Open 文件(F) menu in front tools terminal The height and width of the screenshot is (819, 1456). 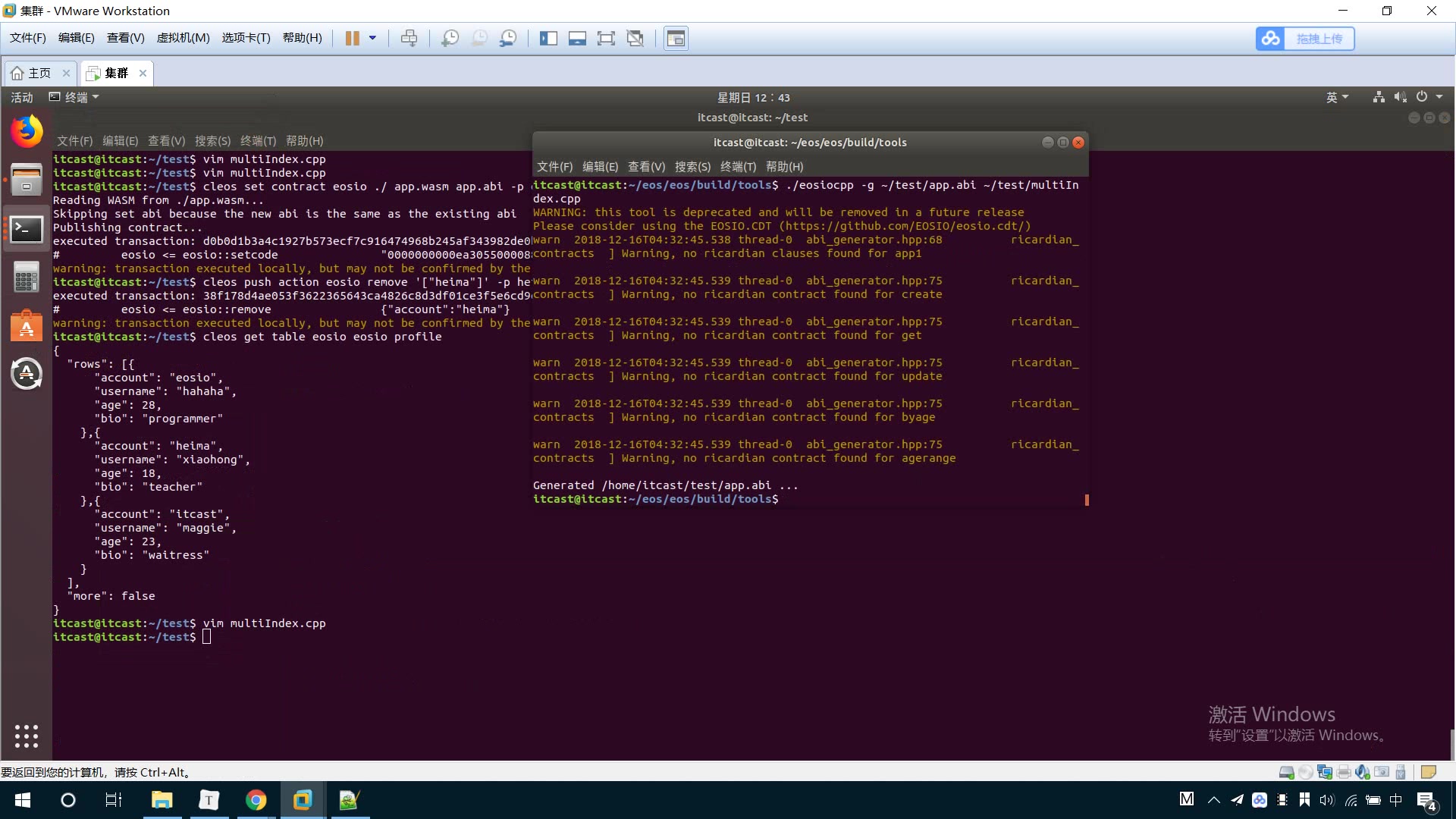click(x=554, y=167)
